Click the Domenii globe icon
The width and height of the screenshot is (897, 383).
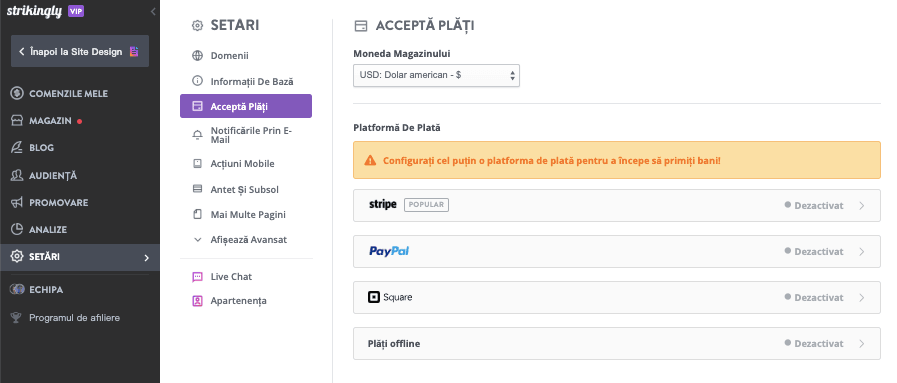[x=197, y=56]
